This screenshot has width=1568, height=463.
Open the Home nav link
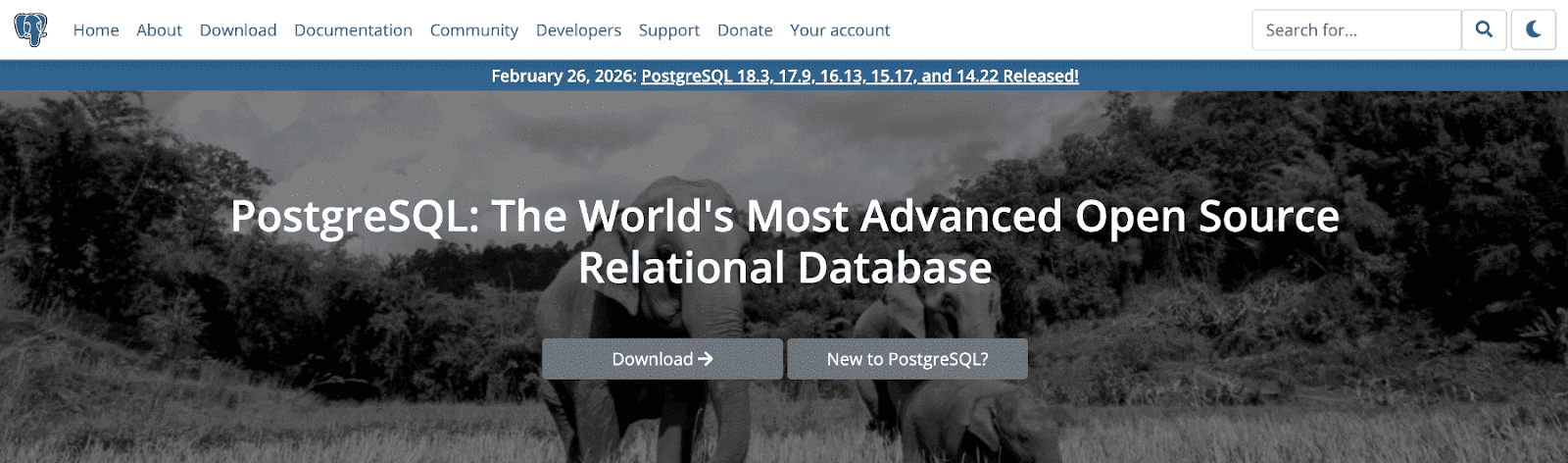[x=96, y=30]
